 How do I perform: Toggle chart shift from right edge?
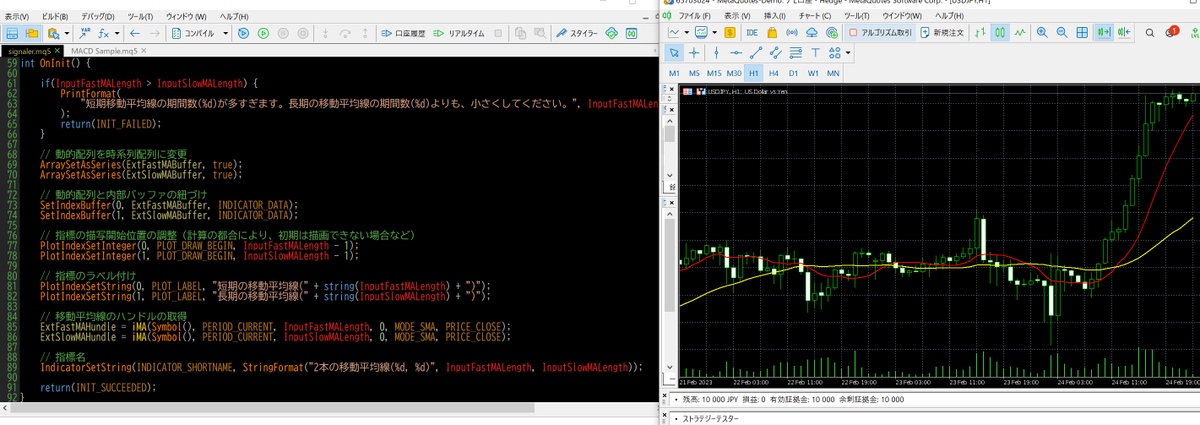point(1124,33)
